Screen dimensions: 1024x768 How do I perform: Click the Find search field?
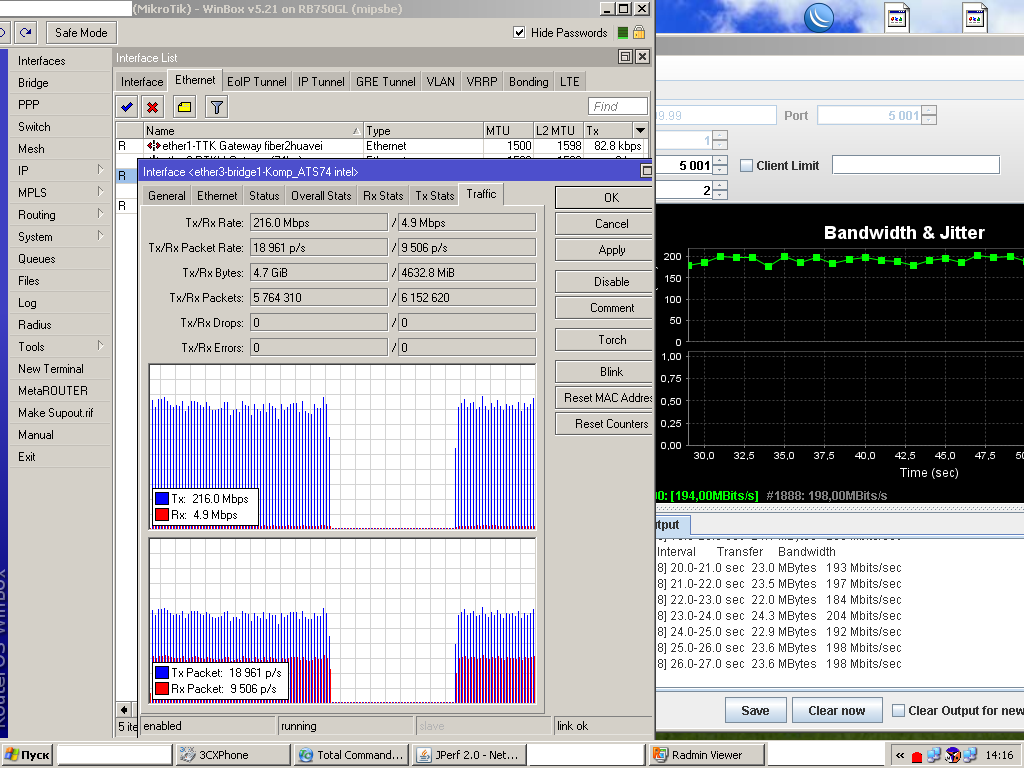pos(617,107)
